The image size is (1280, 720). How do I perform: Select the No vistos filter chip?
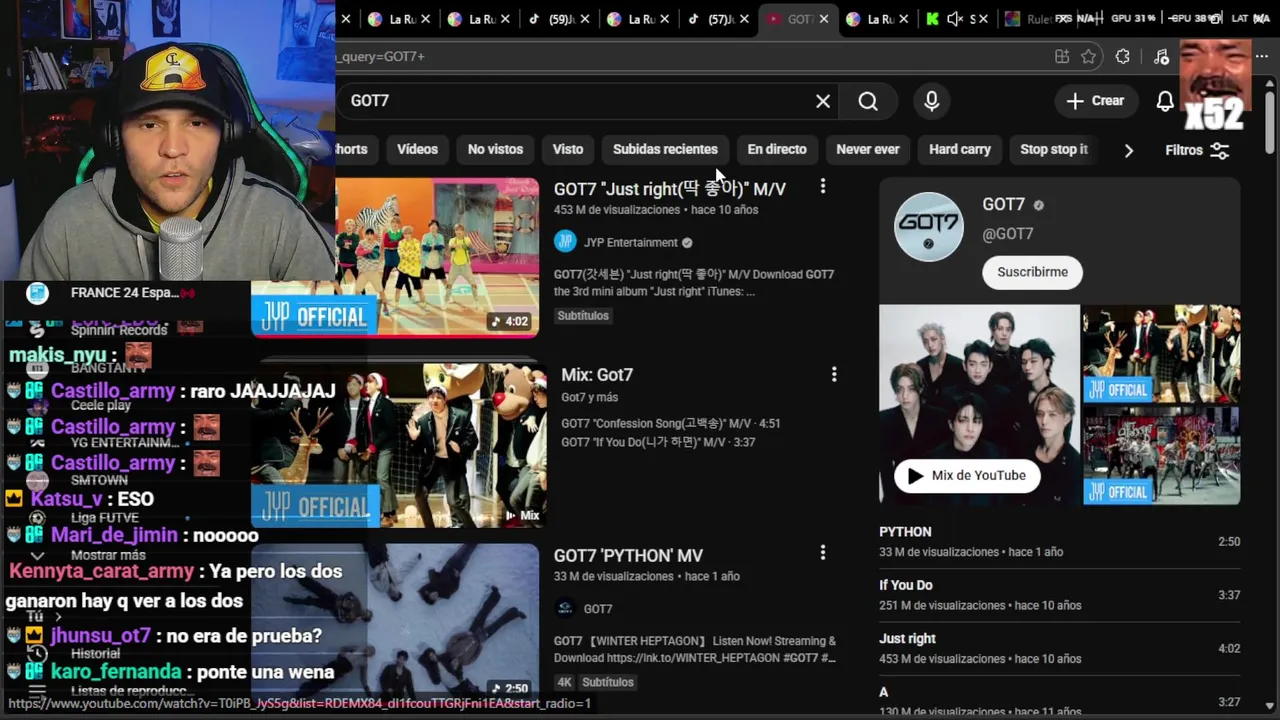coord(495,149)
